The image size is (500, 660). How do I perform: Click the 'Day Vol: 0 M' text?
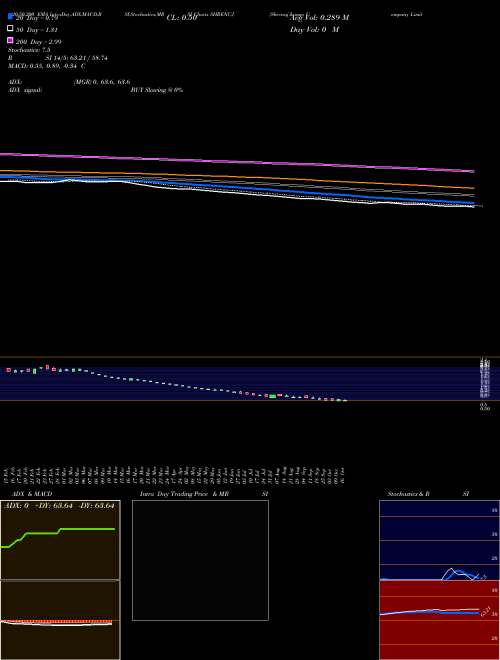coord(314,30)
